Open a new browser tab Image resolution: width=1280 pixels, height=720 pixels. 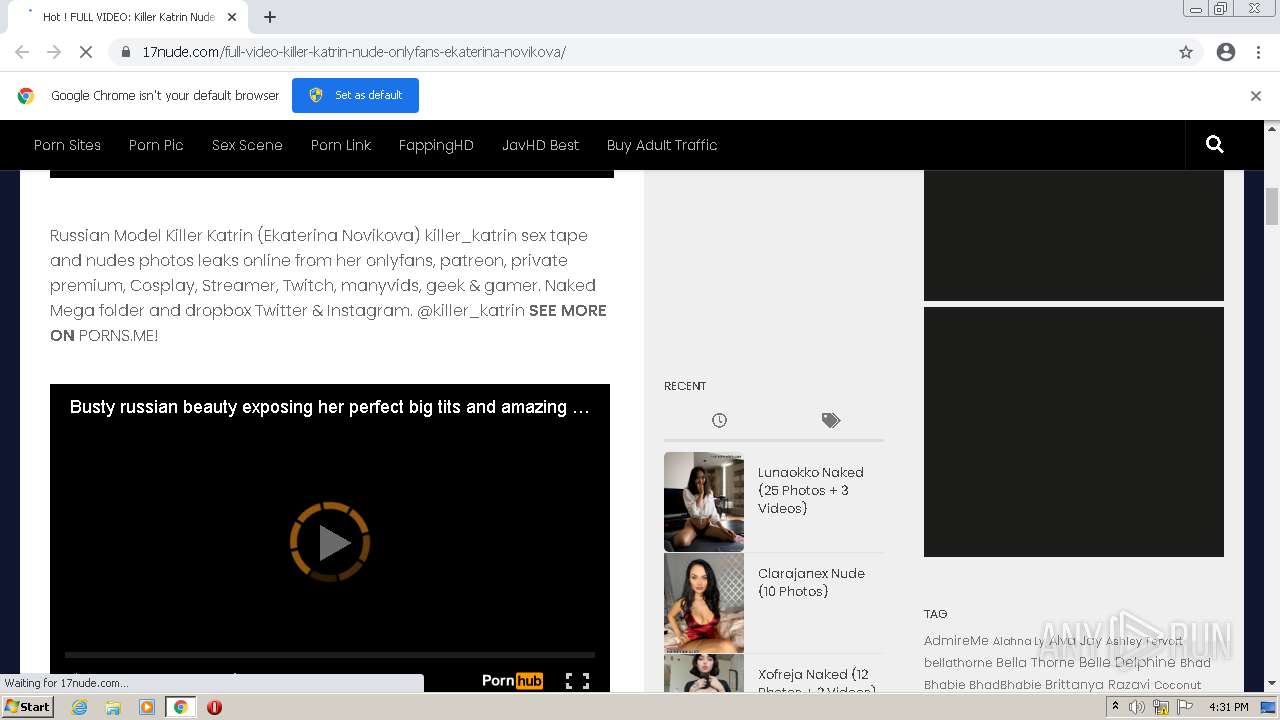(270, 17)
